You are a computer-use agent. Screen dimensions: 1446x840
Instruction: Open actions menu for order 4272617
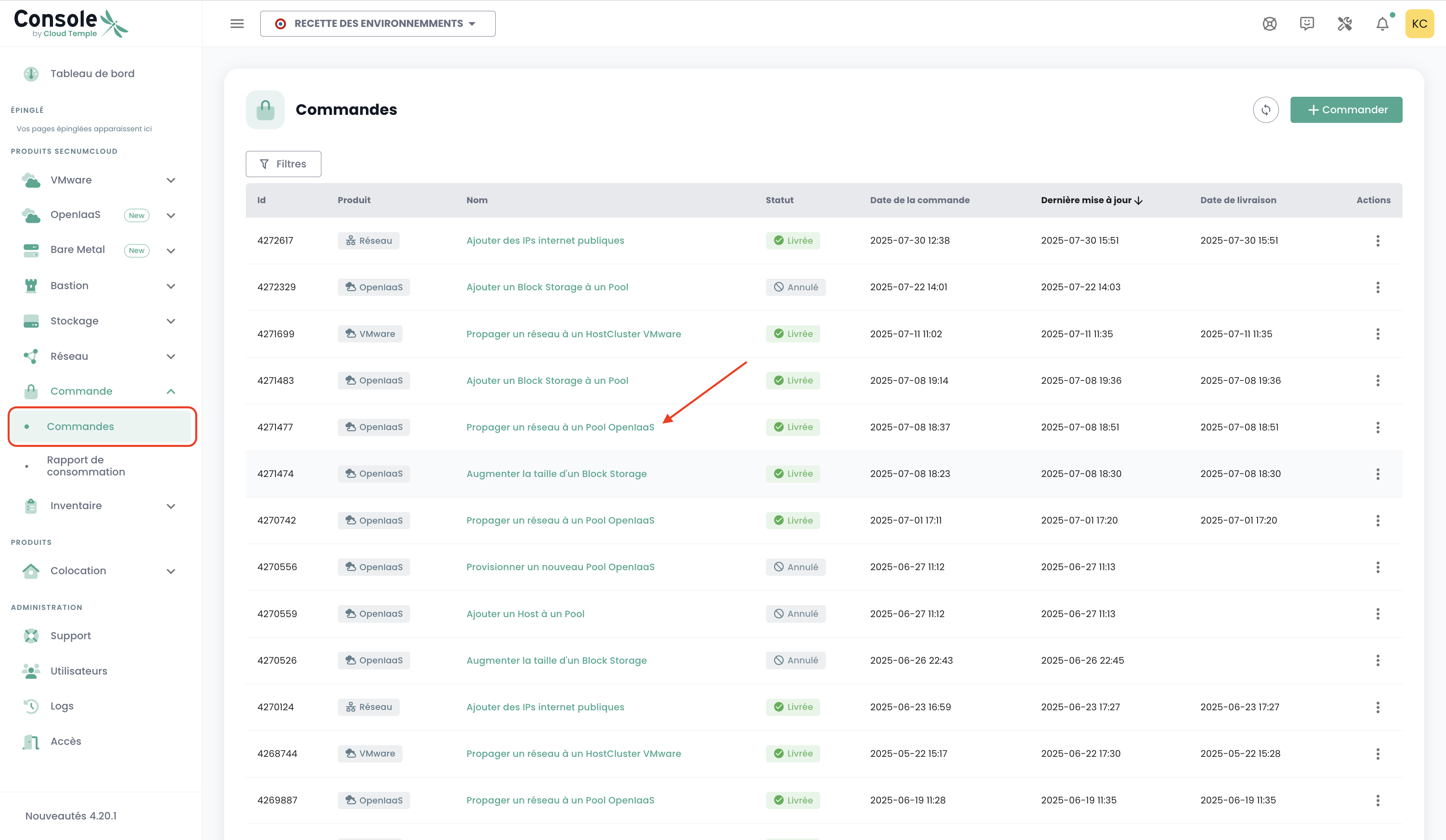(1377, 241)
